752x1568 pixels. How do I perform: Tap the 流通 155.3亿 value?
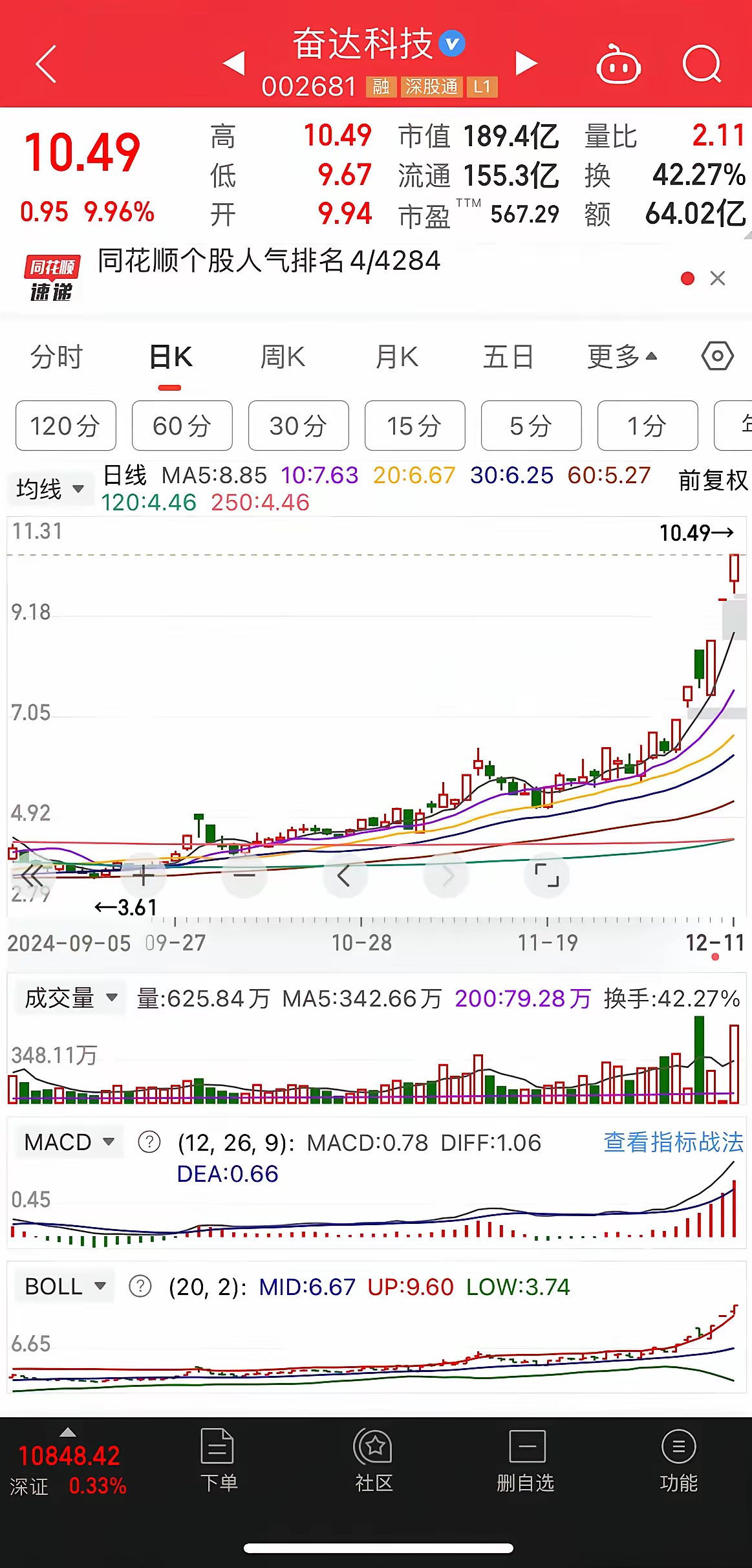pyautogui.click(x=511, y=175)
